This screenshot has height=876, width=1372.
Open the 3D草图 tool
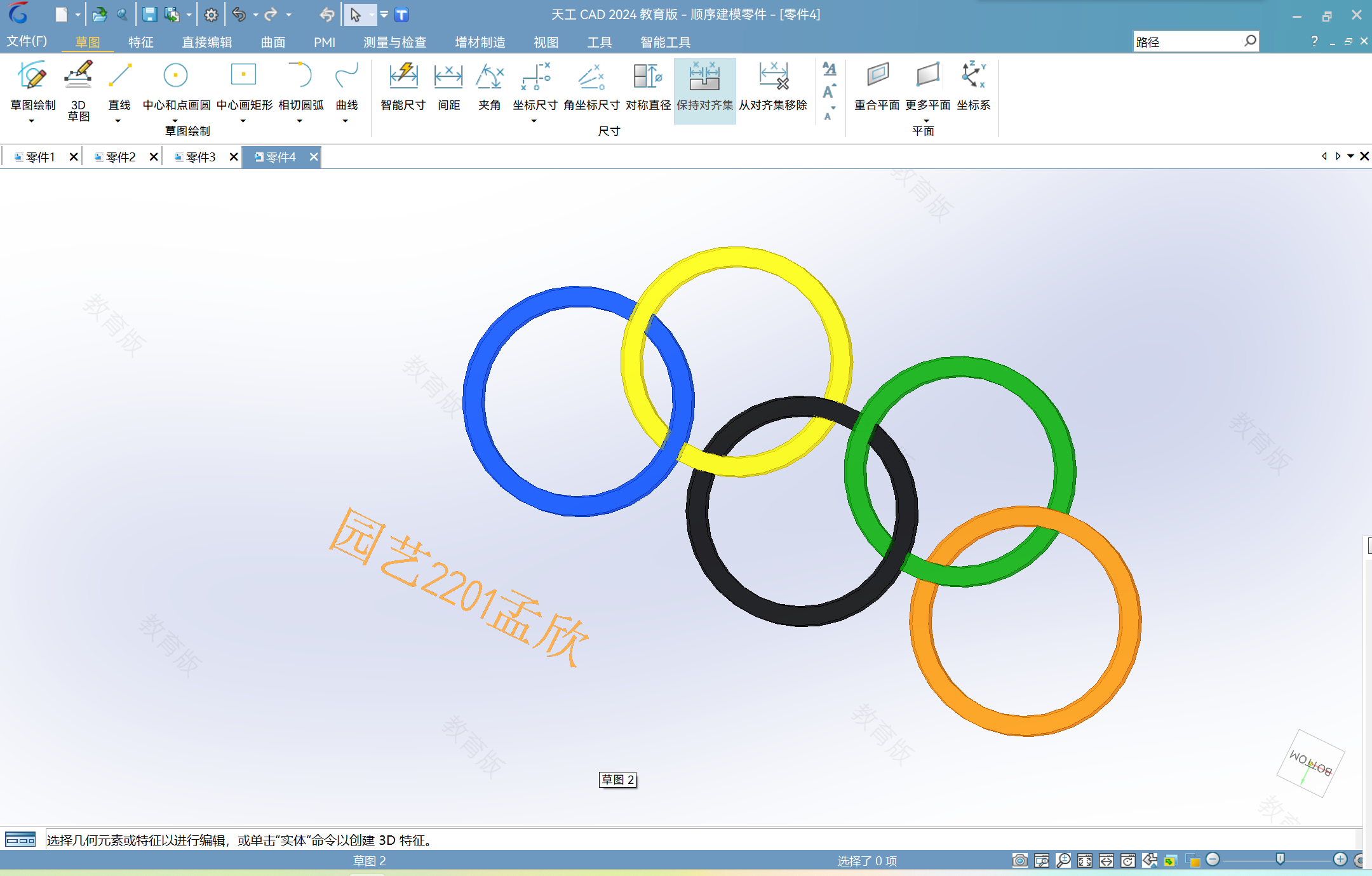(78, 90)
